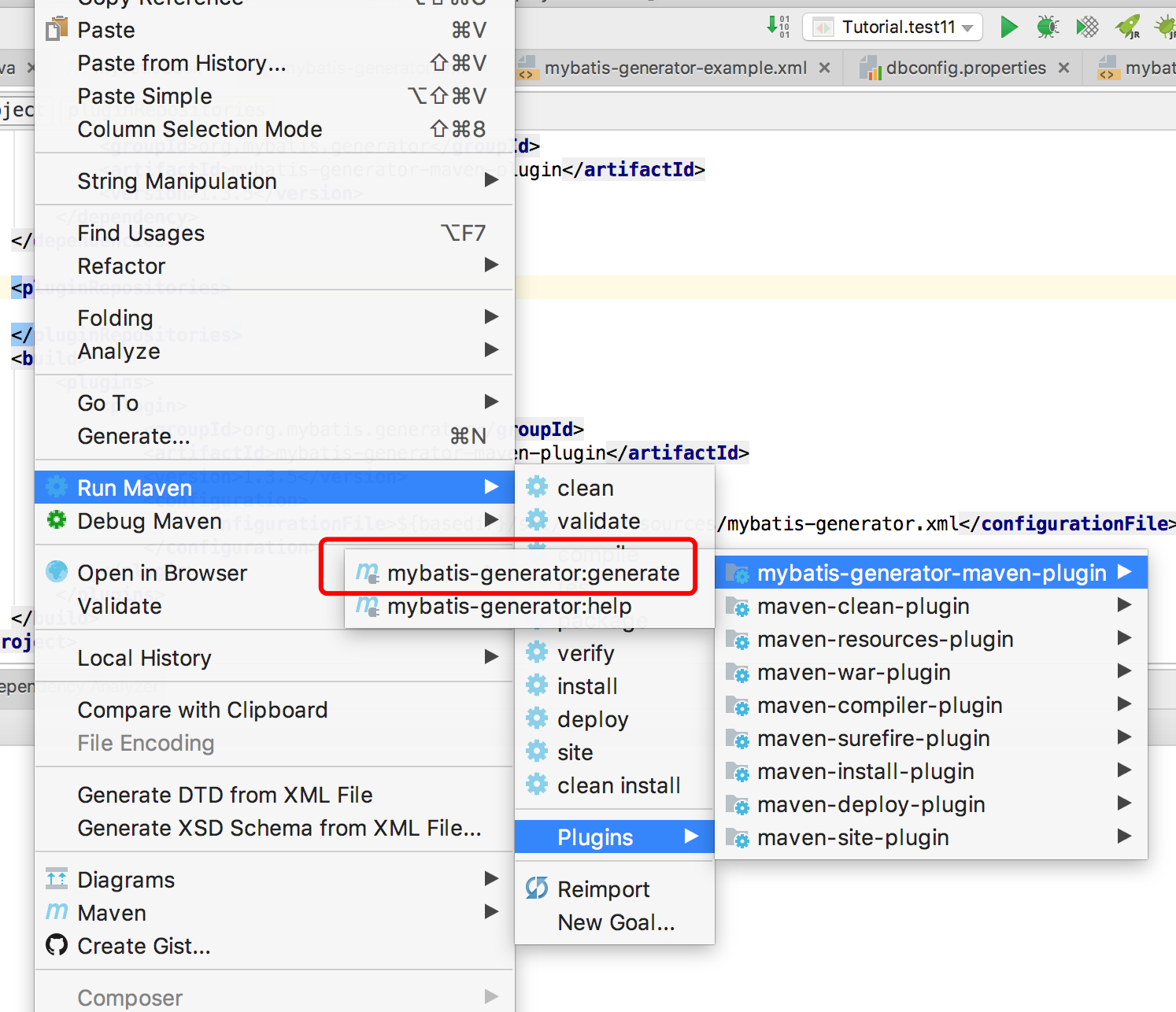Open the Plugins submenu item
Screen dimensions: 1176x1012
pyautogui.click(x=615, y=837)
